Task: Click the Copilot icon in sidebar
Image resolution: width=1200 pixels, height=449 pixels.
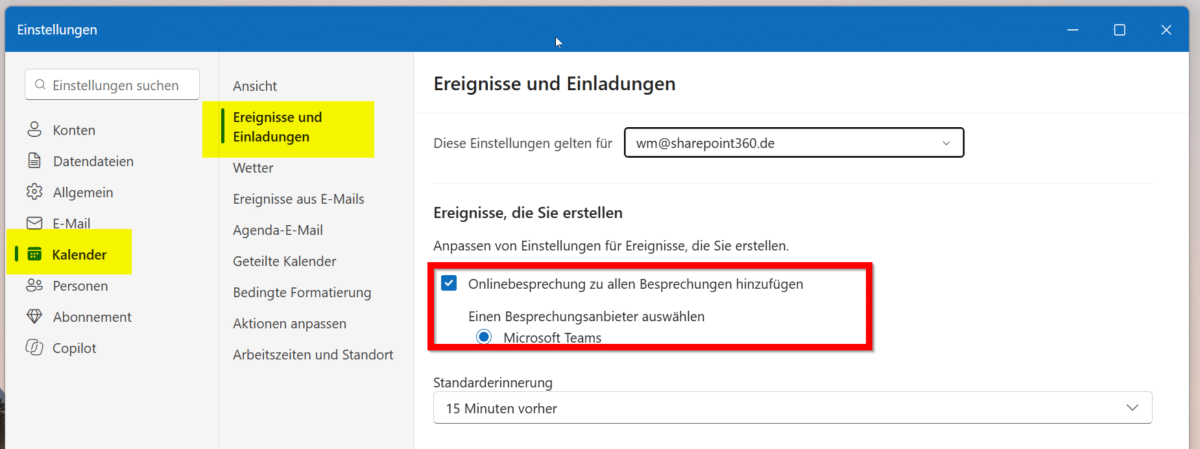Action: pyautogui.click(x=35, y=348)
